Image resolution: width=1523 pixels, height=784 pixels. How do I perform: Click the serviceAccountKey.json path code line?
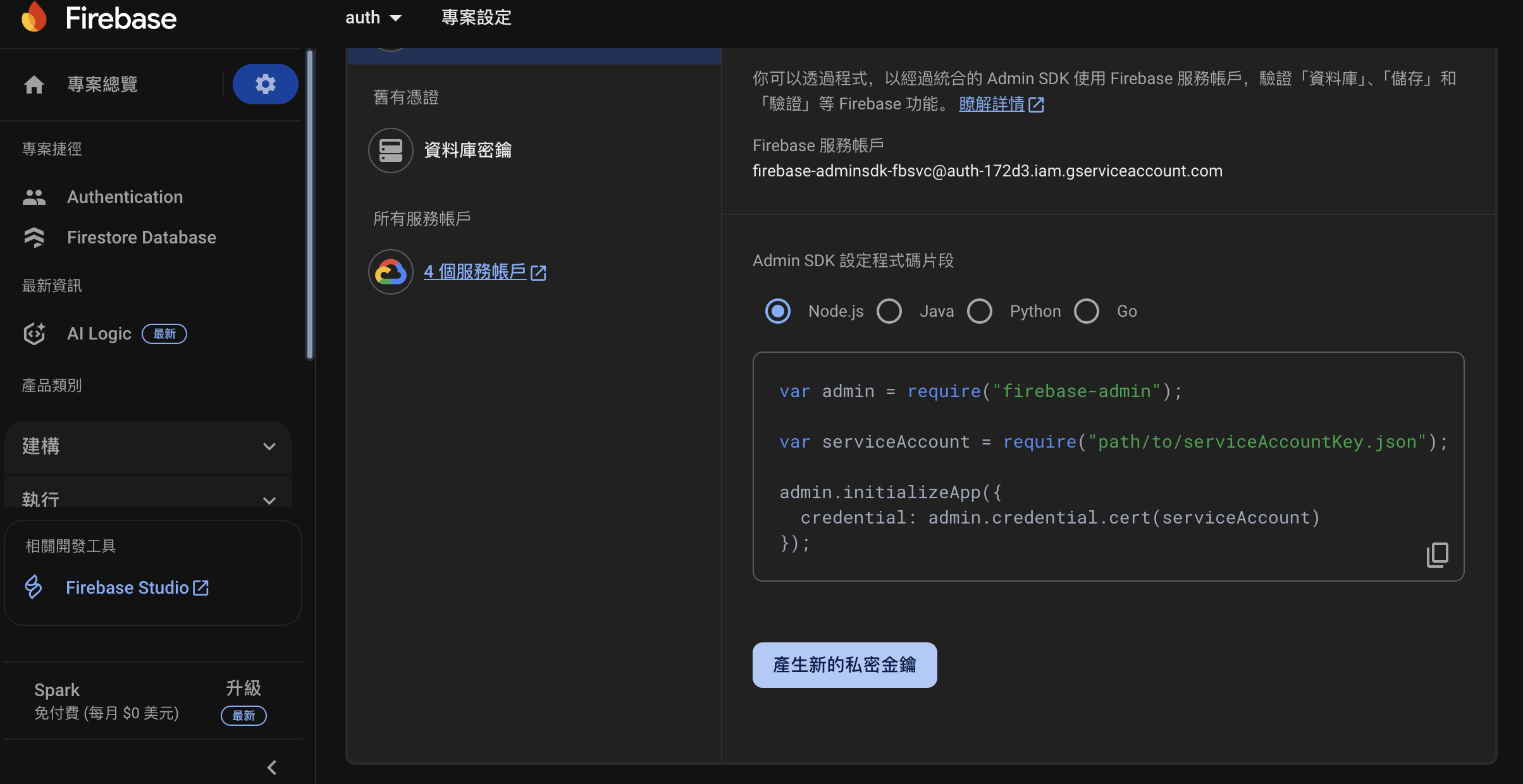click(1113, 442)
